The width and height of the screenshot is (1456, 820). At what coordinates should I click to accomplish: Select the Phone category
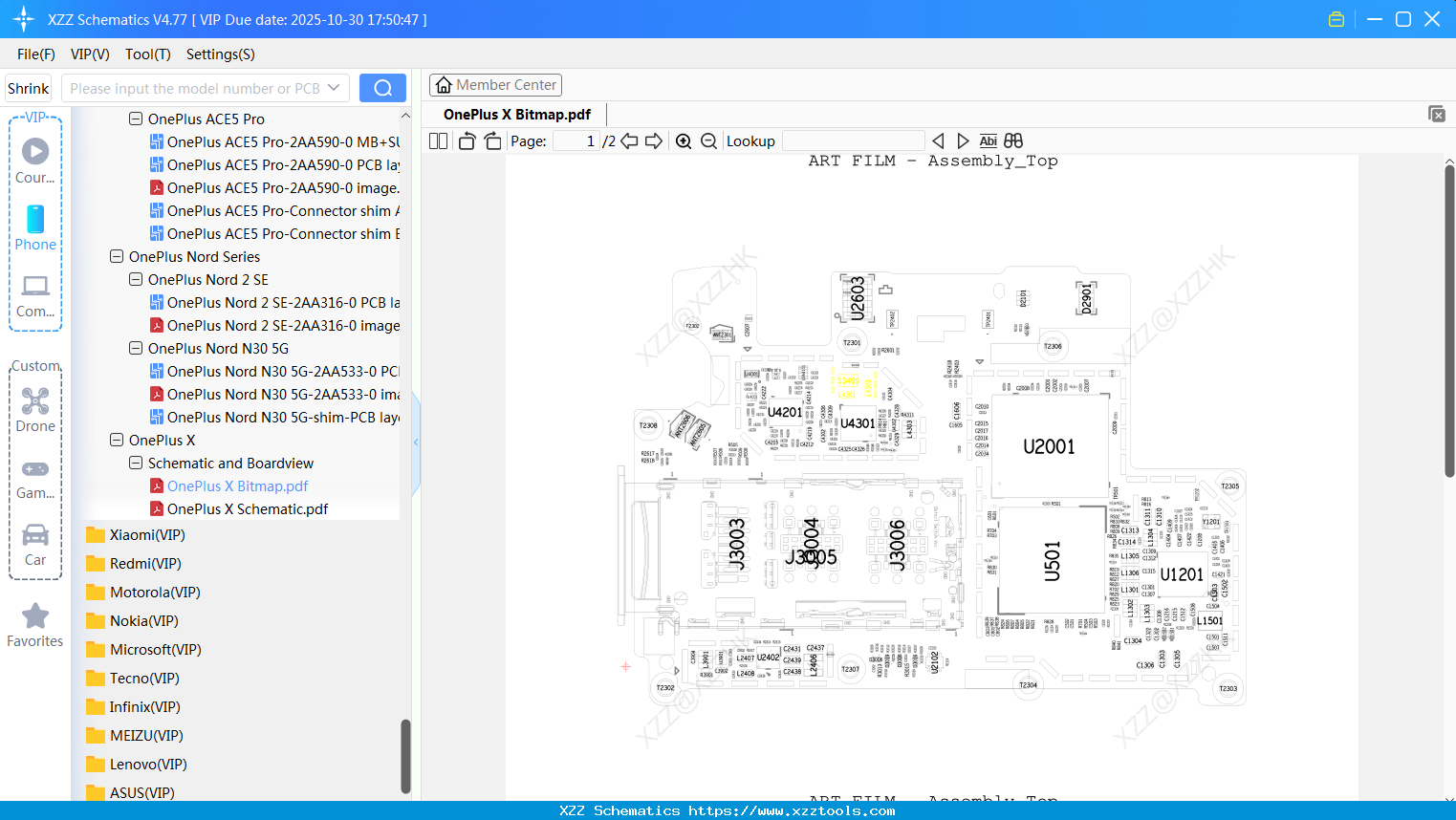35,227
